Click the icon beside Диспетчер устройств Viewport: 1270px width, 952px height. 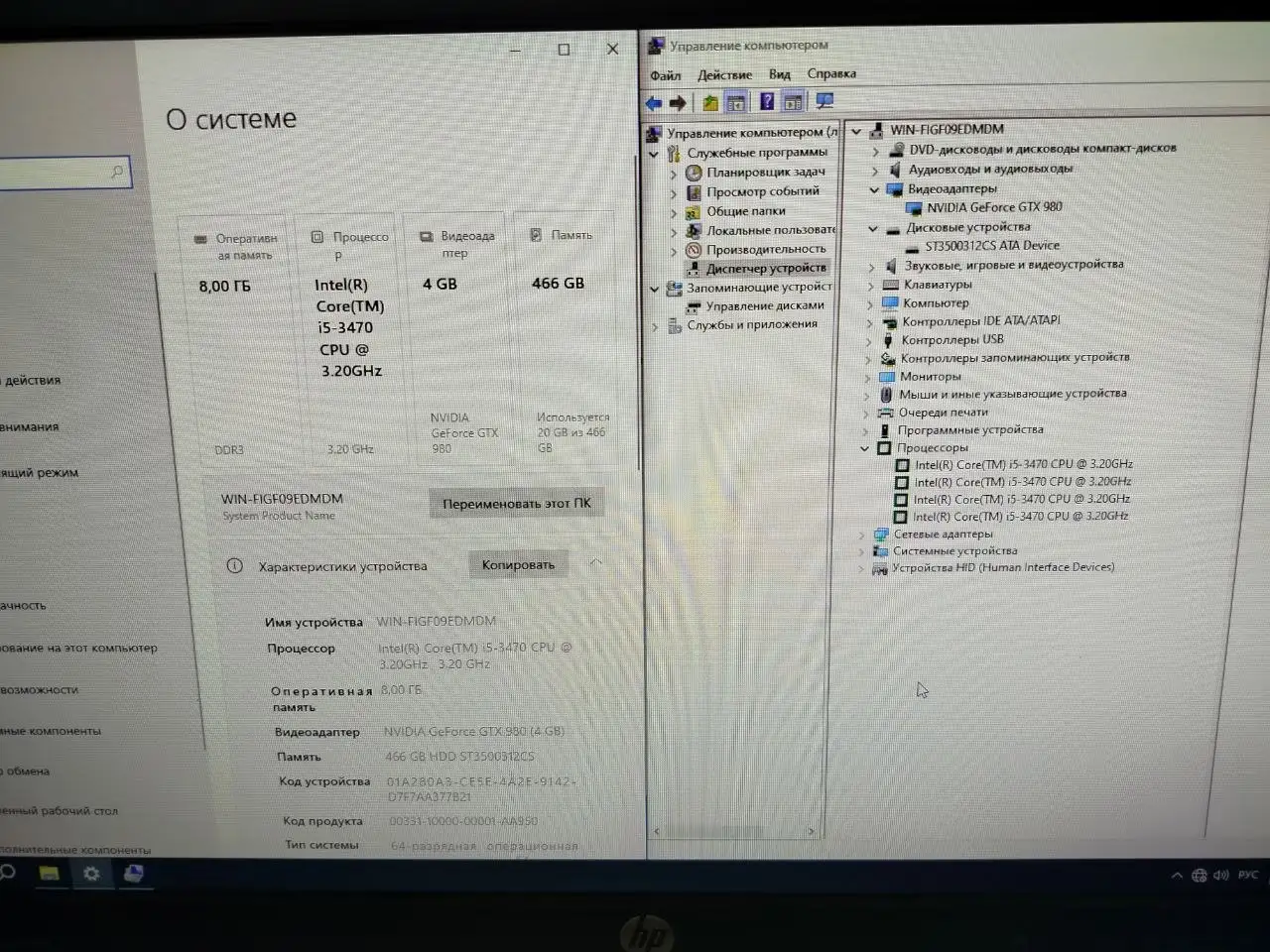pyautogui.click(x=694, y=268)
